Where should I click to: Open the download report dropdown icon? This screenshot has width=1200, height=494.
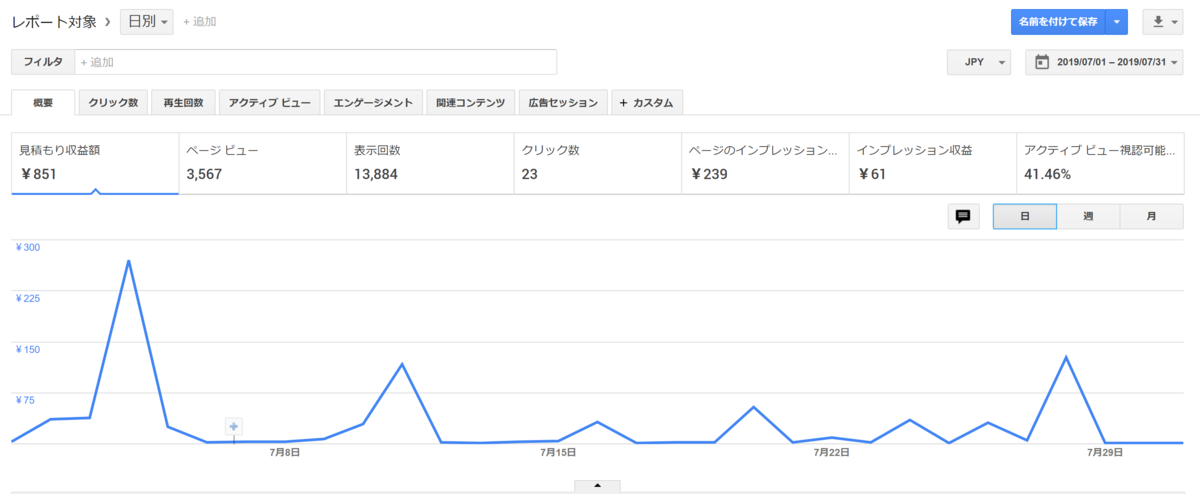(1165, 21)
